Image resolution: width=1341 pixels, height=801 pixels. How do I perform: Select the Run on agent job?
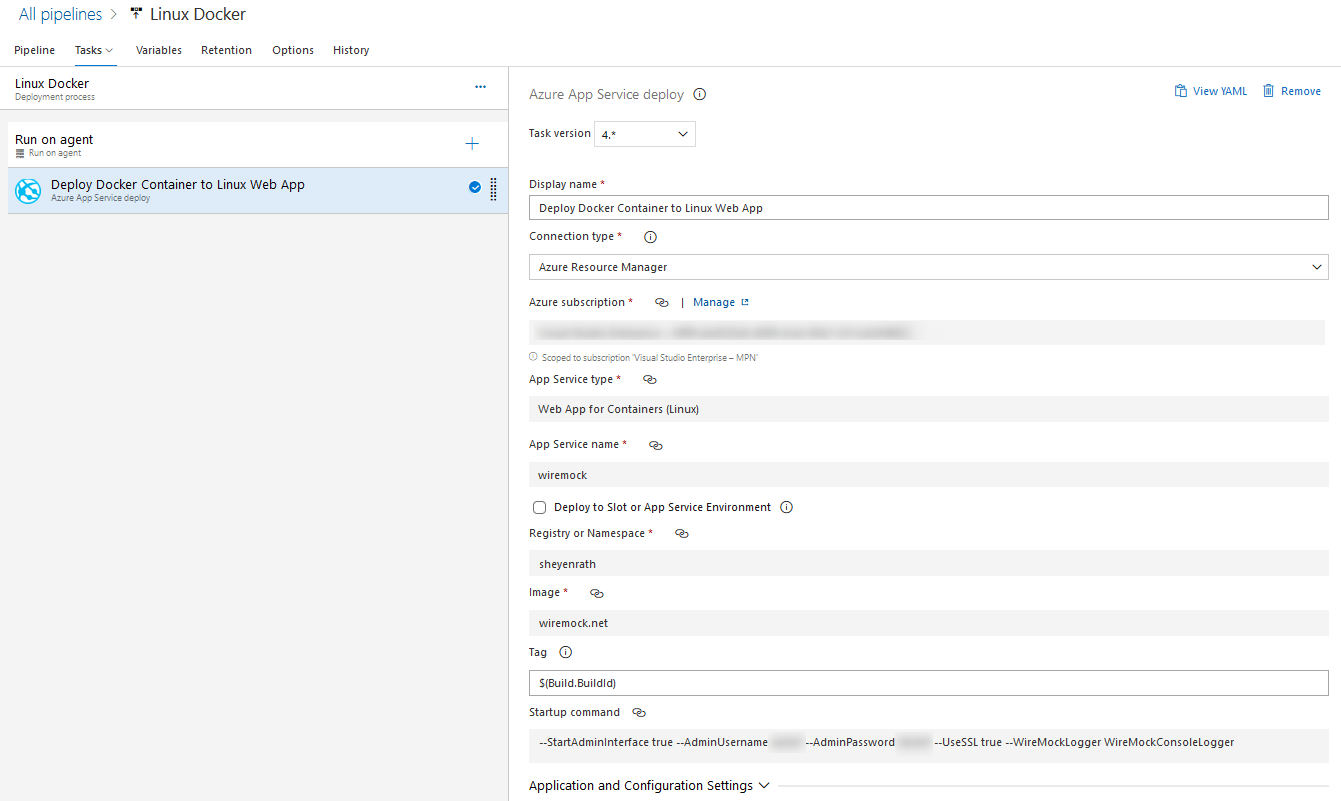coord(257,145)
